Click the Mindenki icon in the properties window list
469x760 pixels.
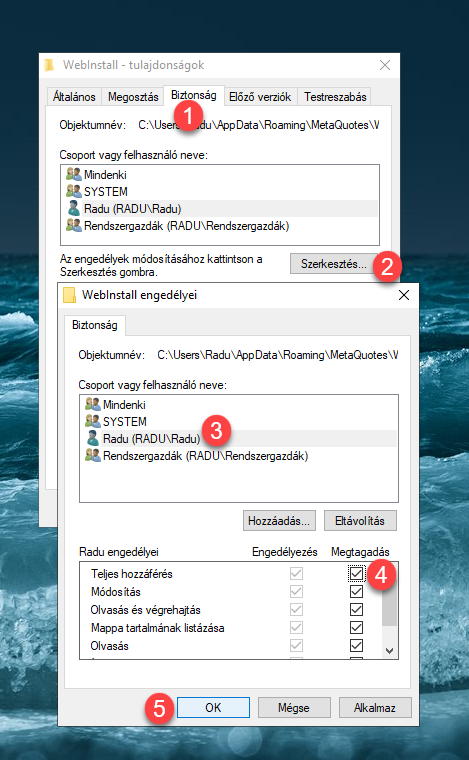coord(74,174)
